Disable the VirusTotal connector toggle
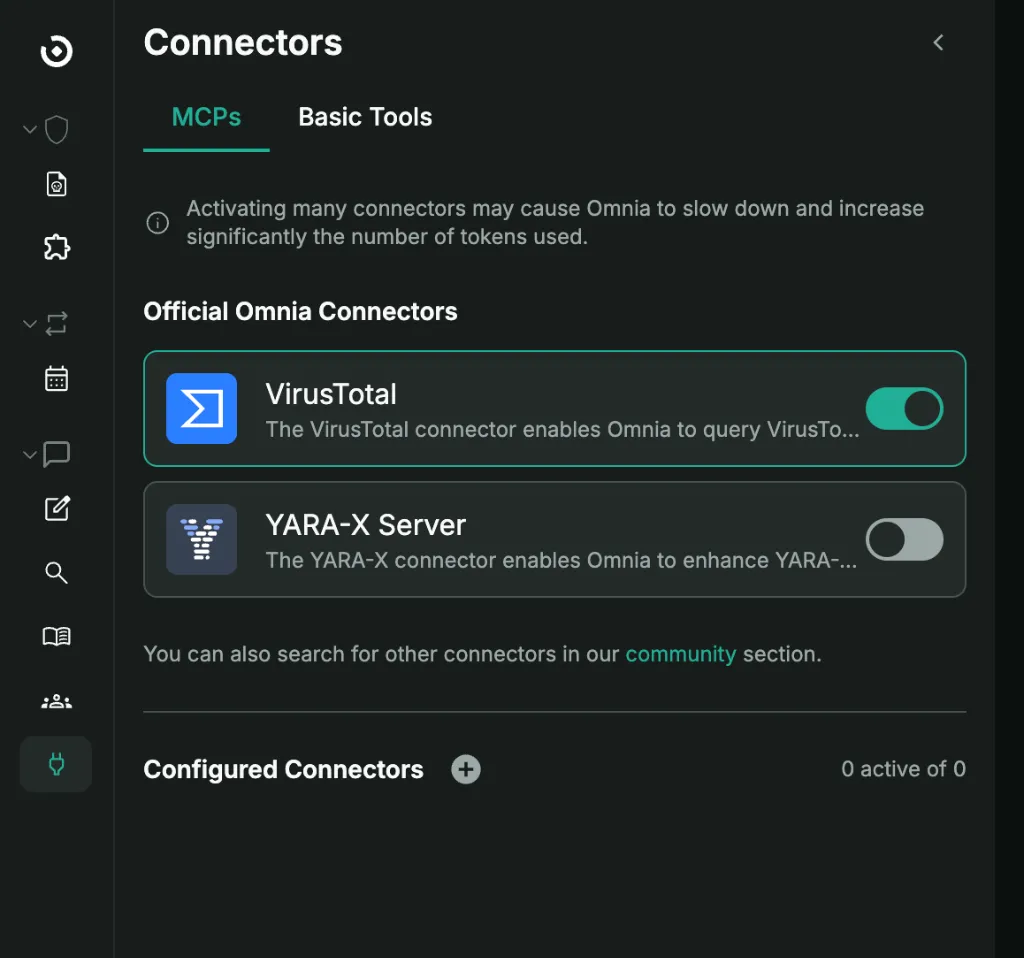1024x958 pixels. pyautogui.click(x=904, y=409)
